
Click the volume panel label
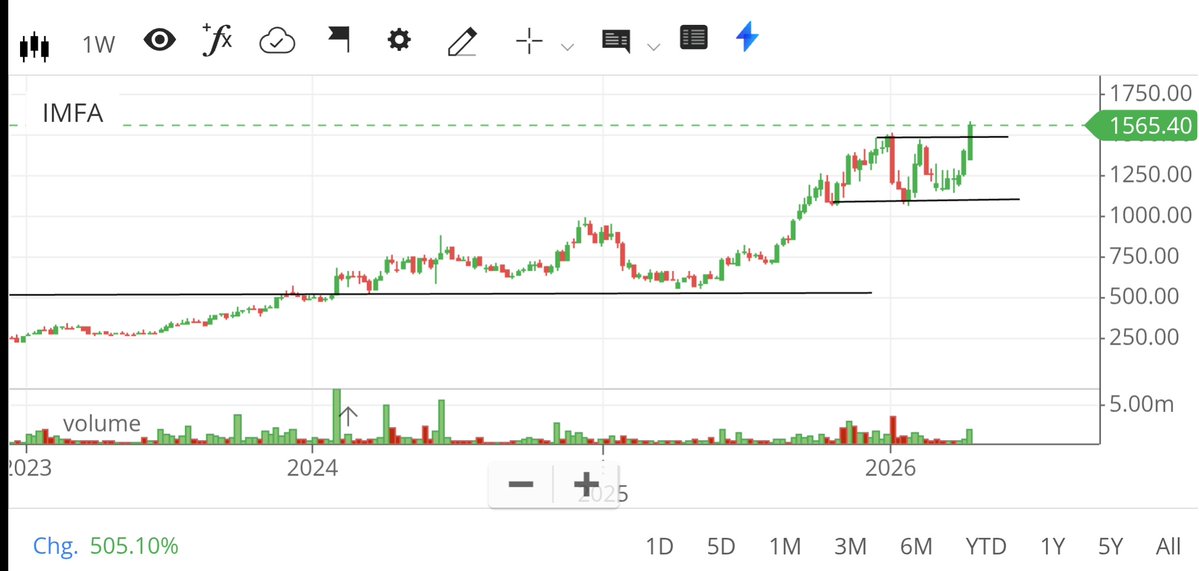click(102, 423)
